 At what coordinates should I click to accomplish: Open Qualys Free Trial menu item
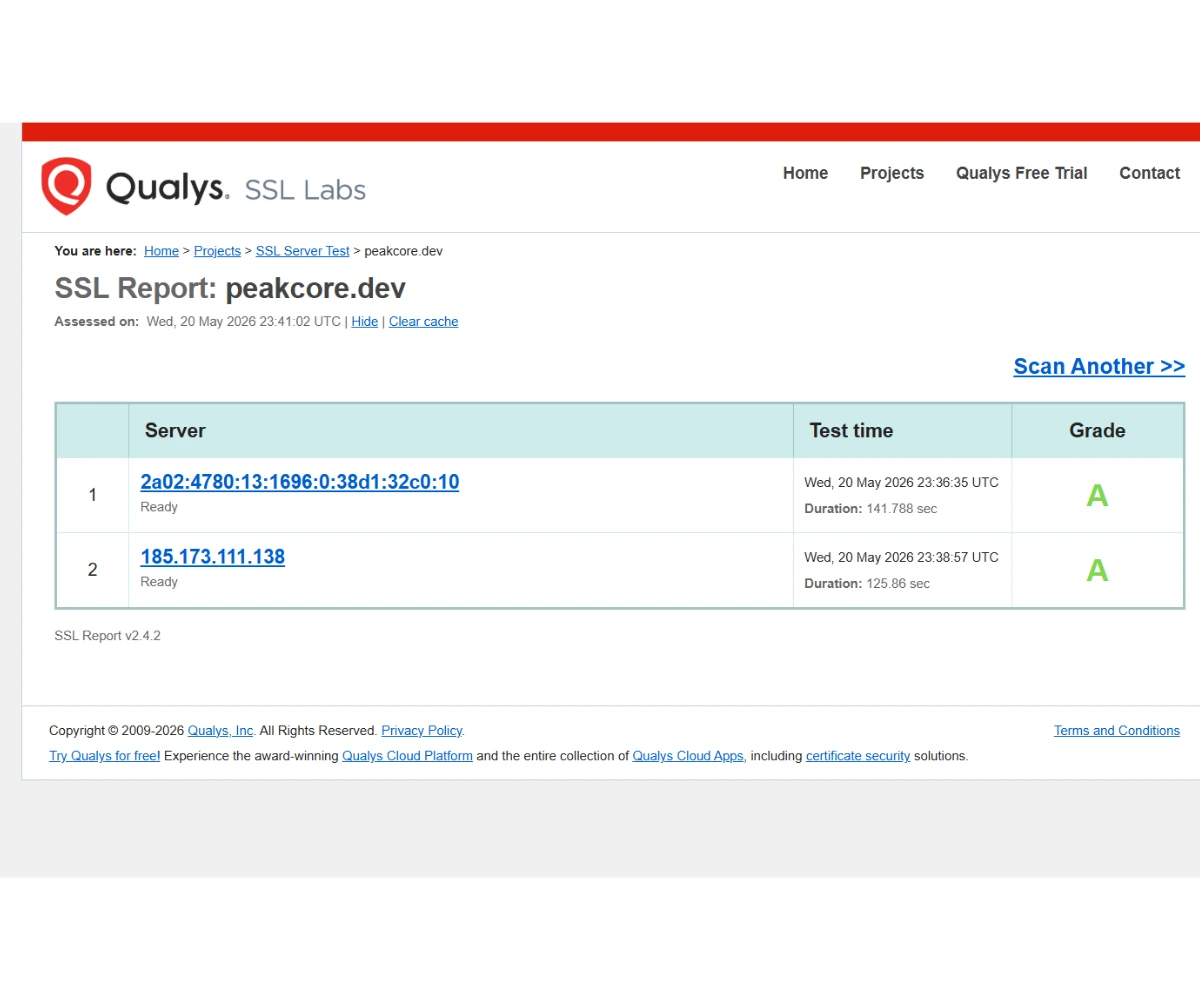(x=1021, y=173)
